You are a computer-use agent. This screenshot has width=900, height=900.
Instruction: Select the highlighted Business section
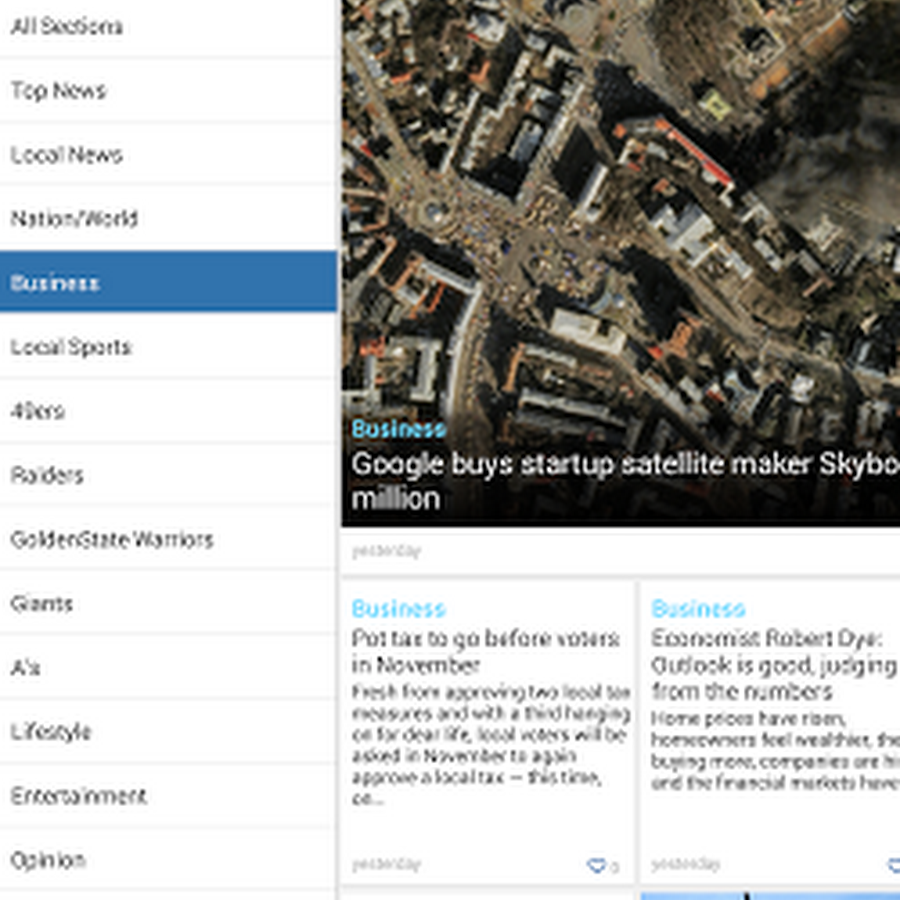click(168, 282)
